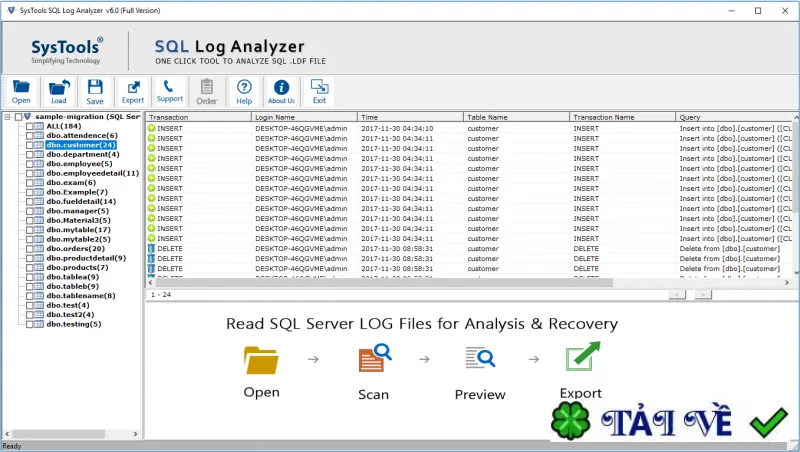Open Help from the toolbar
Viewport: 800px width, 452px height.
[x=244, y=90]
